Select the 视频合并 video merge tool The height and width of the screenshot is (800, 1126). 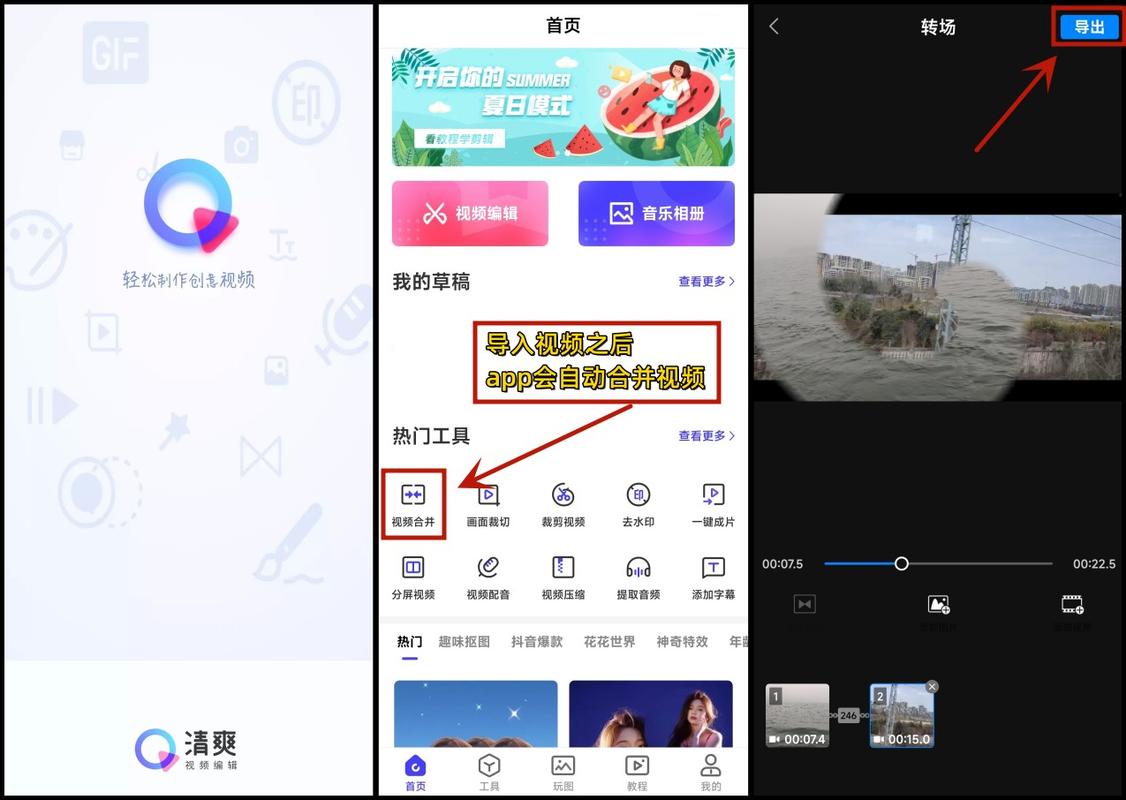click(415, 502)
